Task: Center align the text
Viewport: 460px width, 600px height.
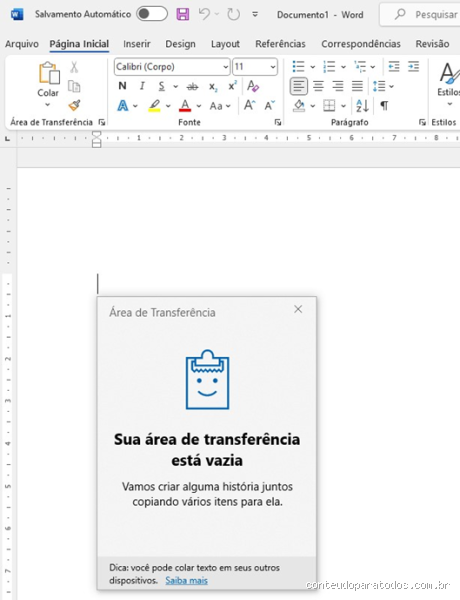Action: pyautogui.click(x=318, y=86)
